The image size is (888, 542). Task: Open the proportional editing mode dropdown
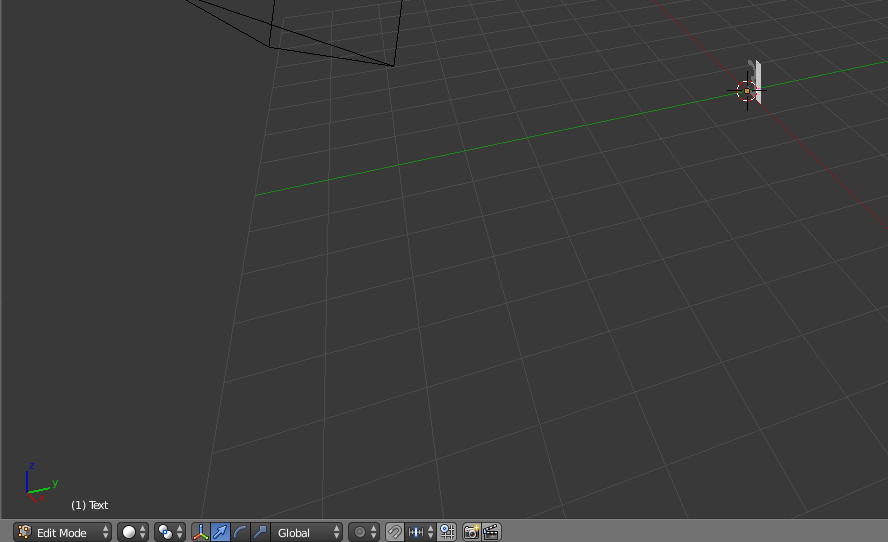[364, 532]
